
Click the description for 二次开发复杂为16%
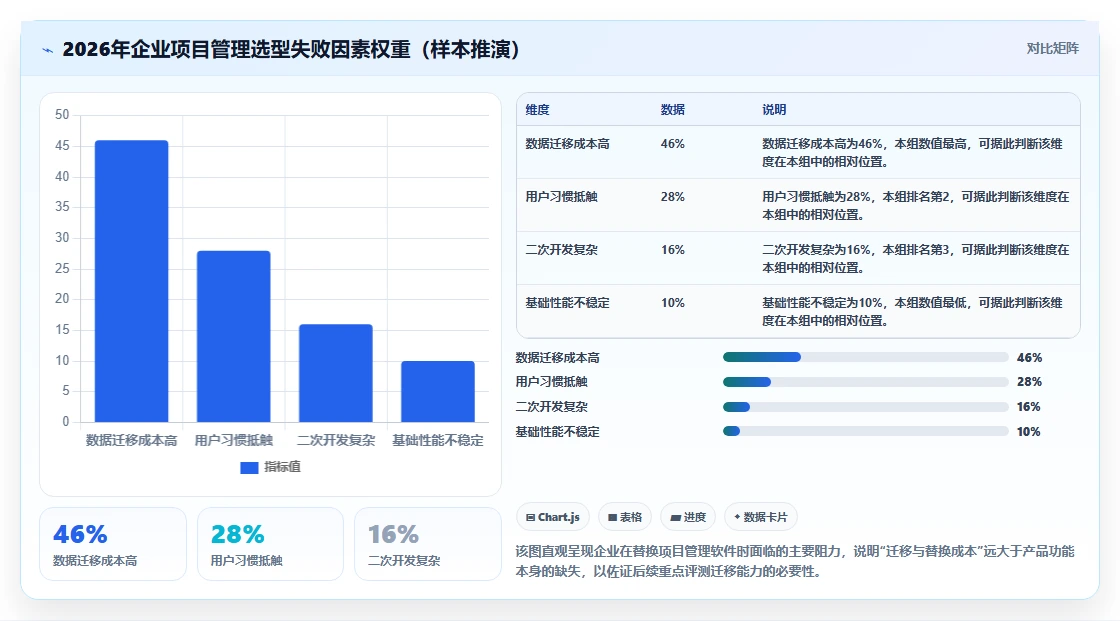click(x=915, y=259)
